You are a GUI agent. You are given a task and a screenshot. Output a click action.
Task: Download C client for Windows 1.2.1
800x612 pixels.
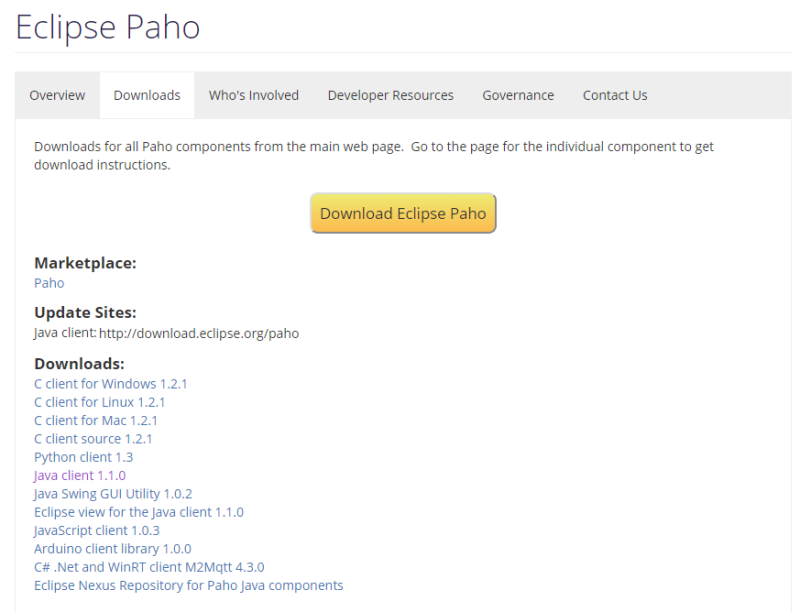tap(111, 384)
